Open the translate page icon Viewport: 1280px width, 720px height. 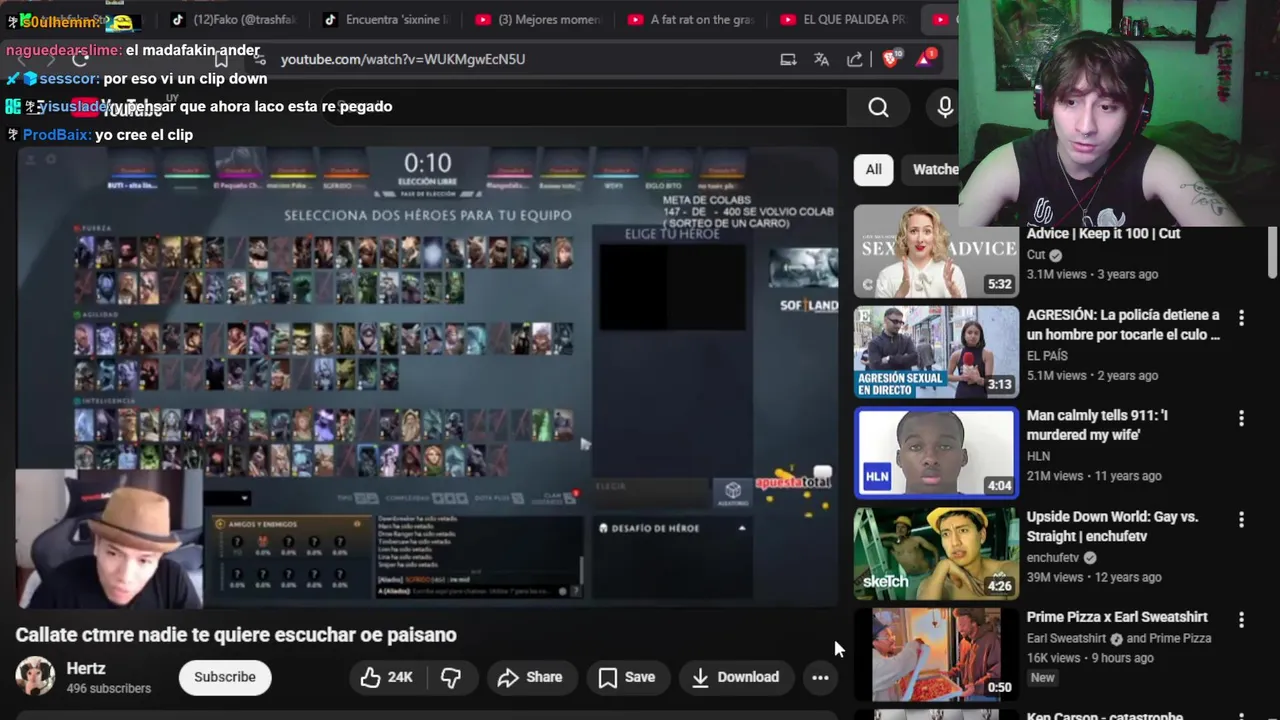pyautogui.click(x=821, y=59)
